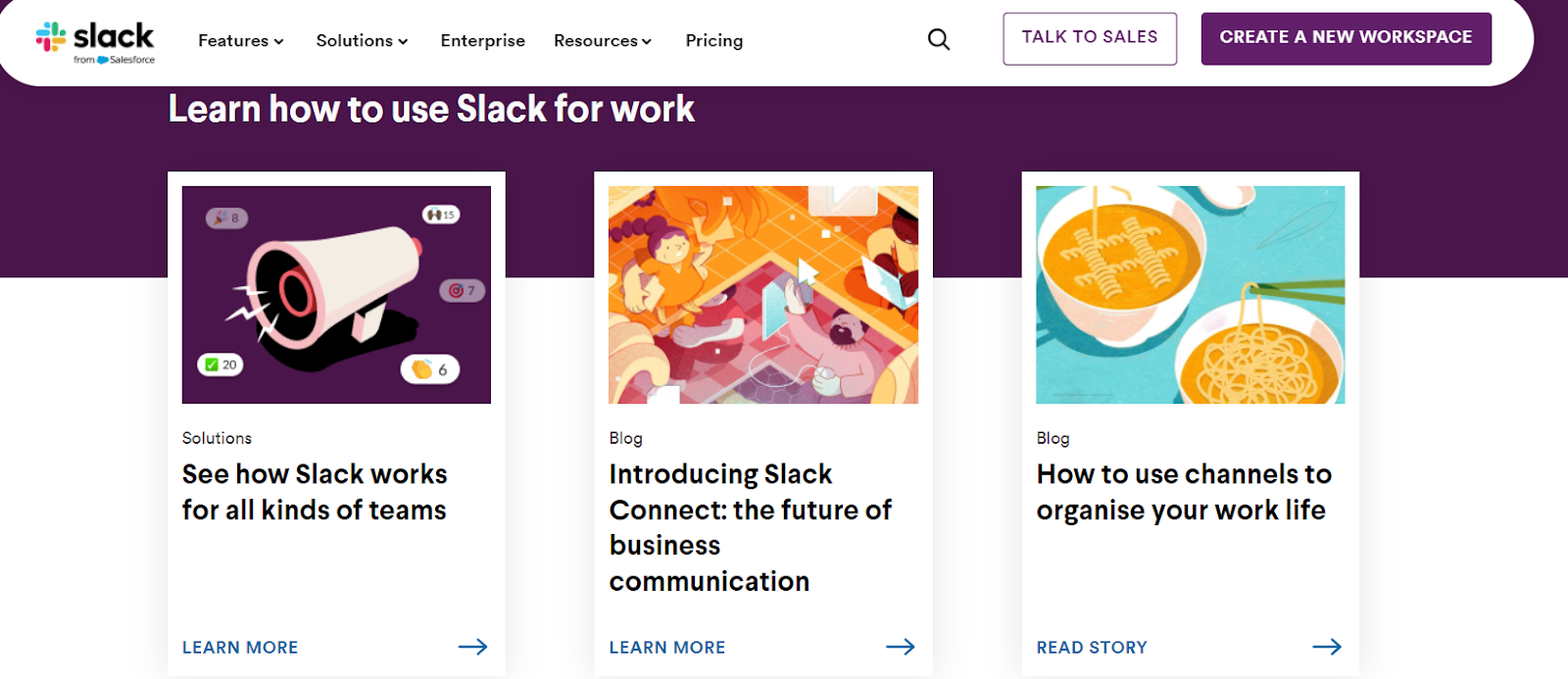Click arrow icon on Solutions card

[x=472, y=647]
